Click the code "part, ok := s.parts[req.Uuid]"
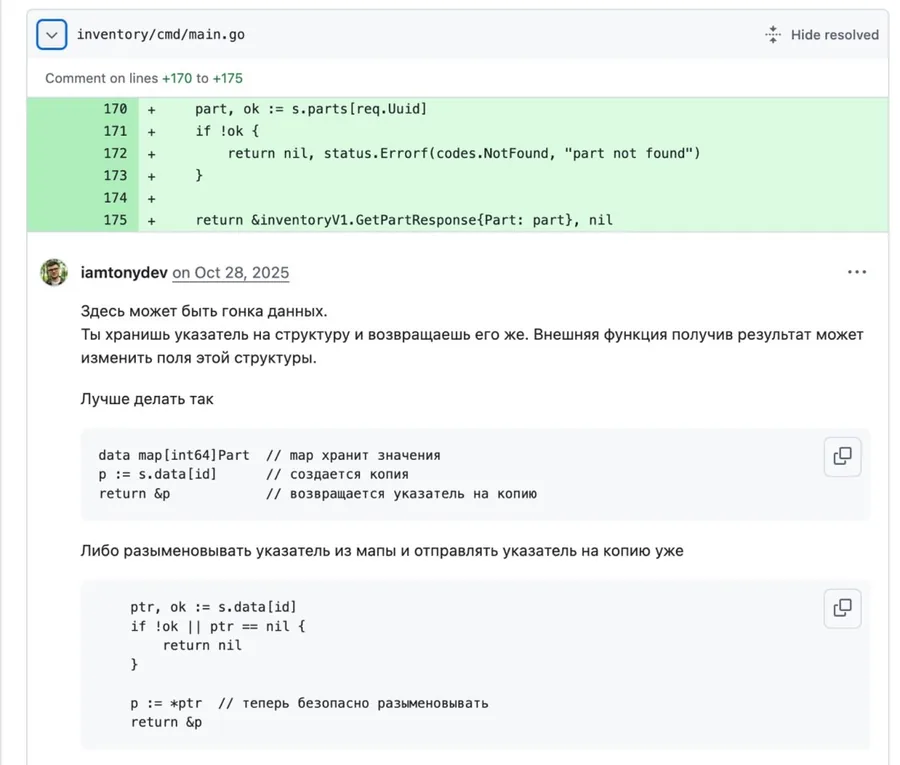The width and height of the screenshot is (900, 765). coord(311,109)
